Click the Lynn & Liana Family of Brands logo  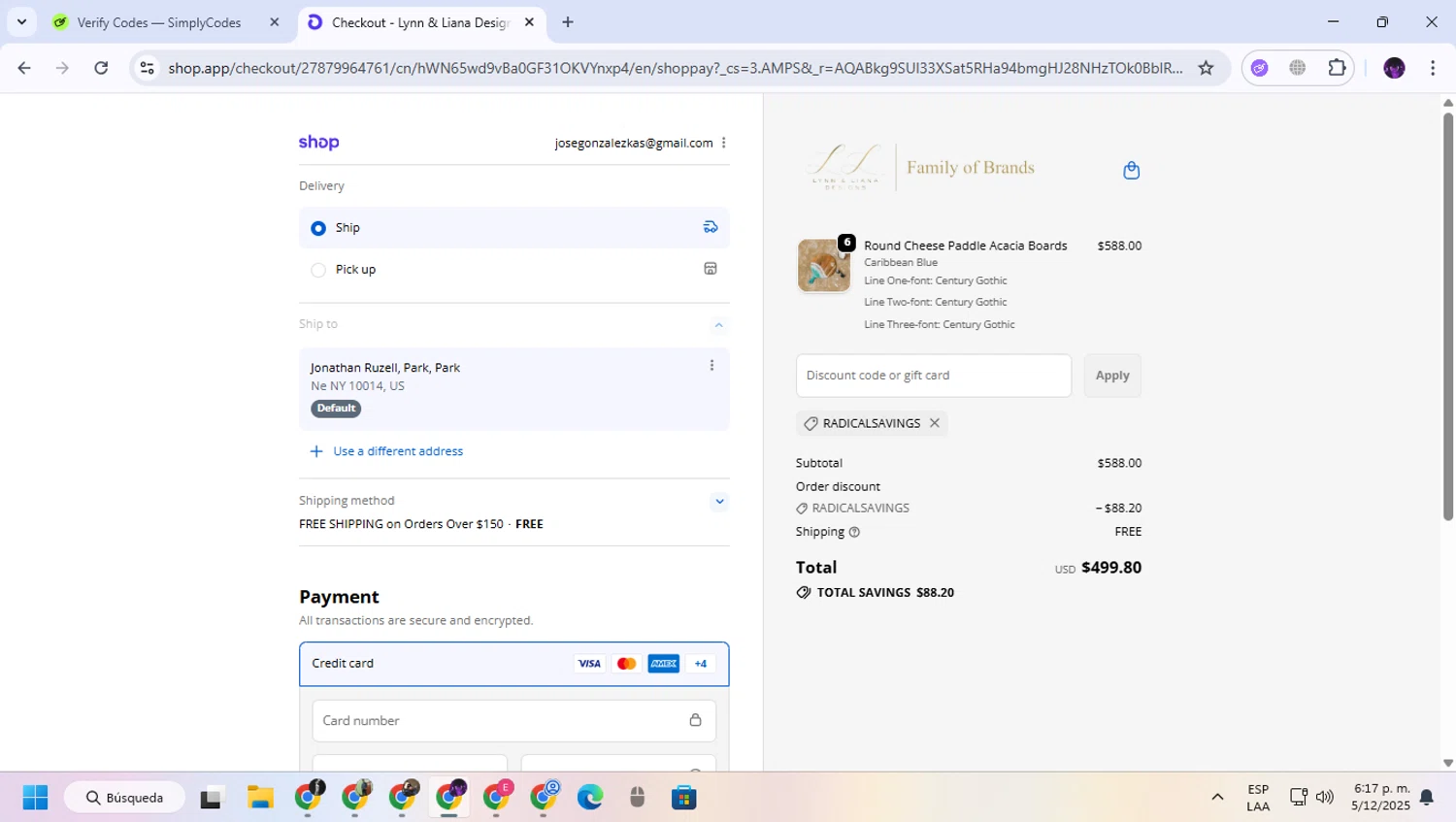[920, 168]
